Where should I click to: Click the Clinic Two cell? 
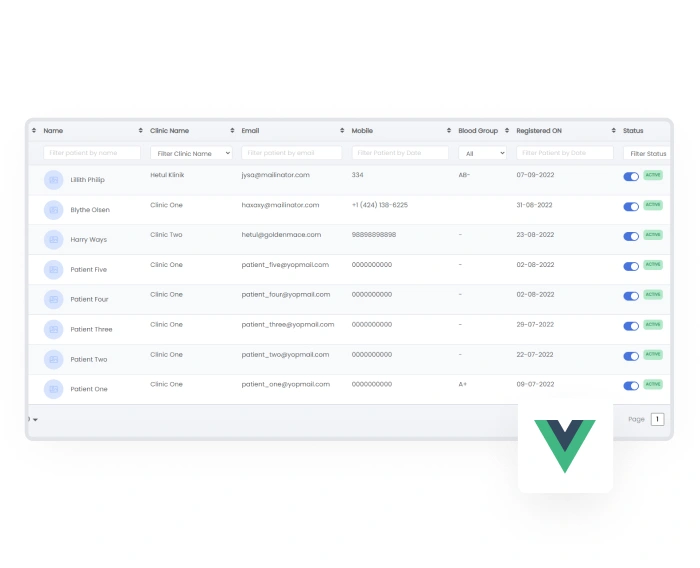coord(166,235)
